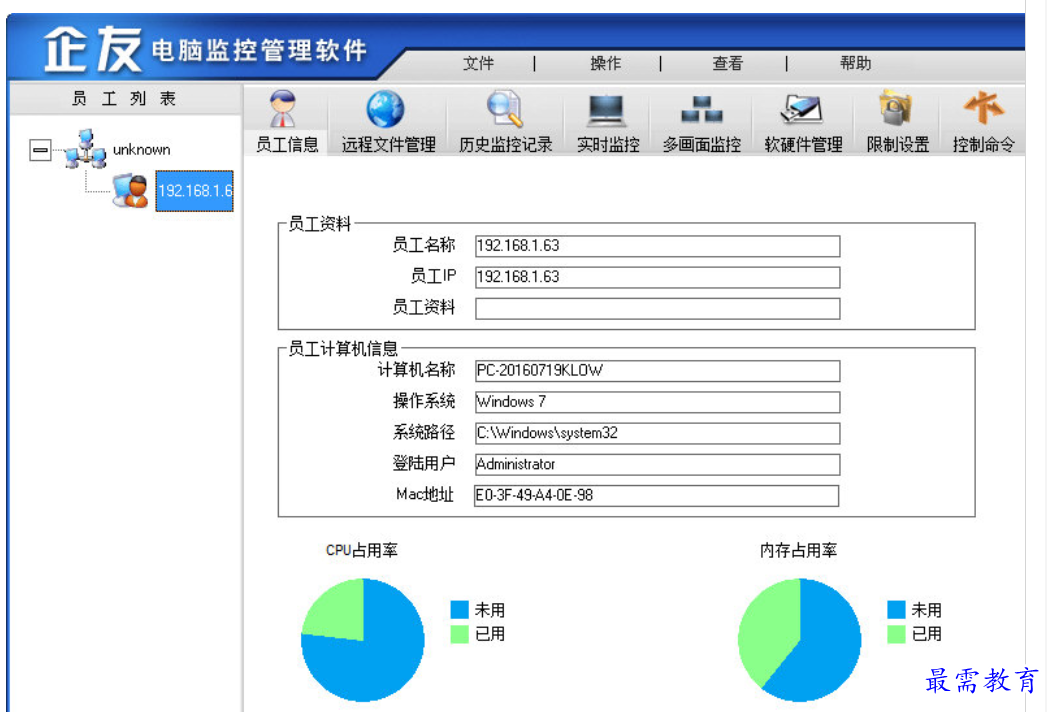This screenshot has width=1047, height=712.
Task: Click the green 已用 swatch in memory legend
Action: (x=896, y=634)
